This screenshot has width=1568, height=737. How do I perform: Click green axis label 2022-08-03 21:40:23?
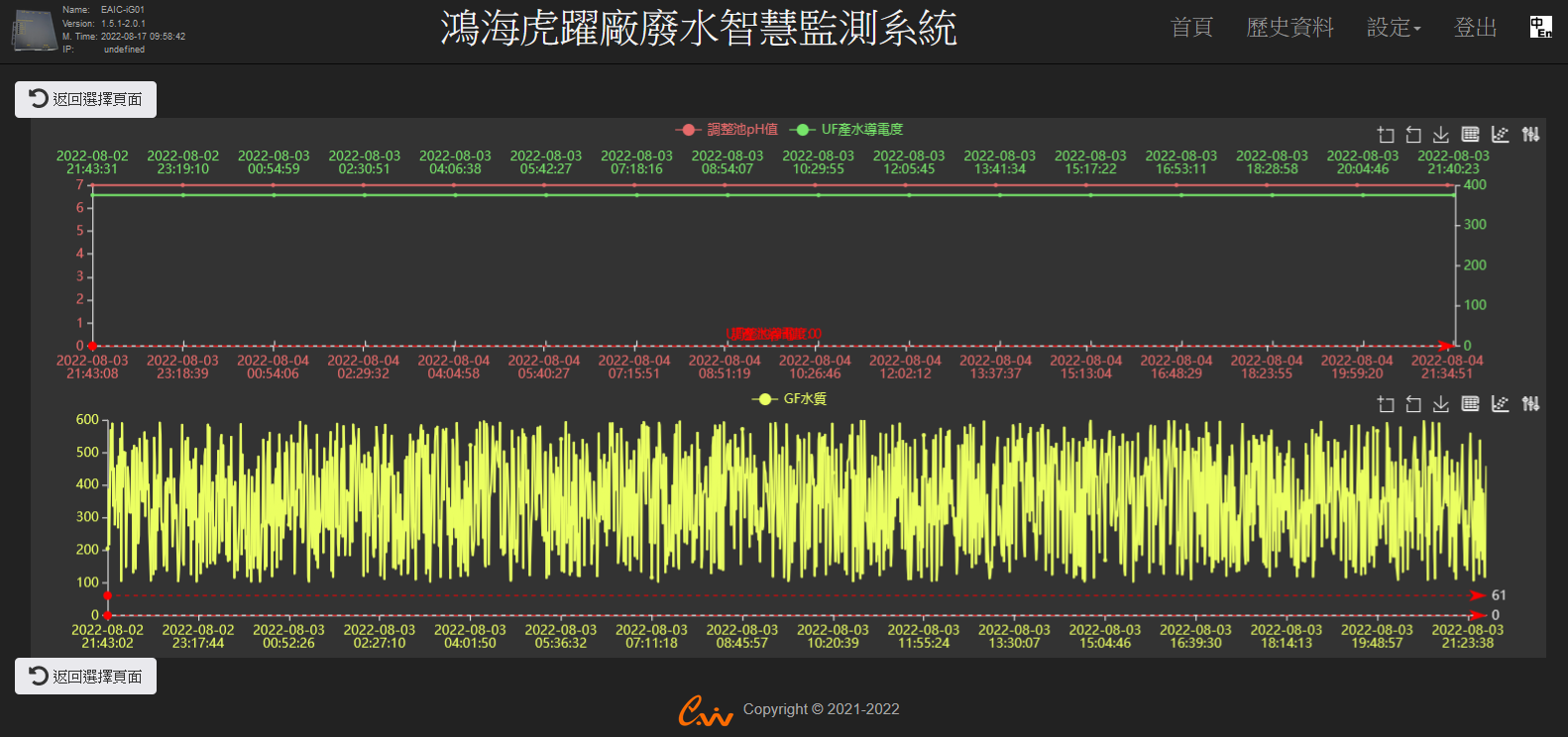pos(1453,162)
